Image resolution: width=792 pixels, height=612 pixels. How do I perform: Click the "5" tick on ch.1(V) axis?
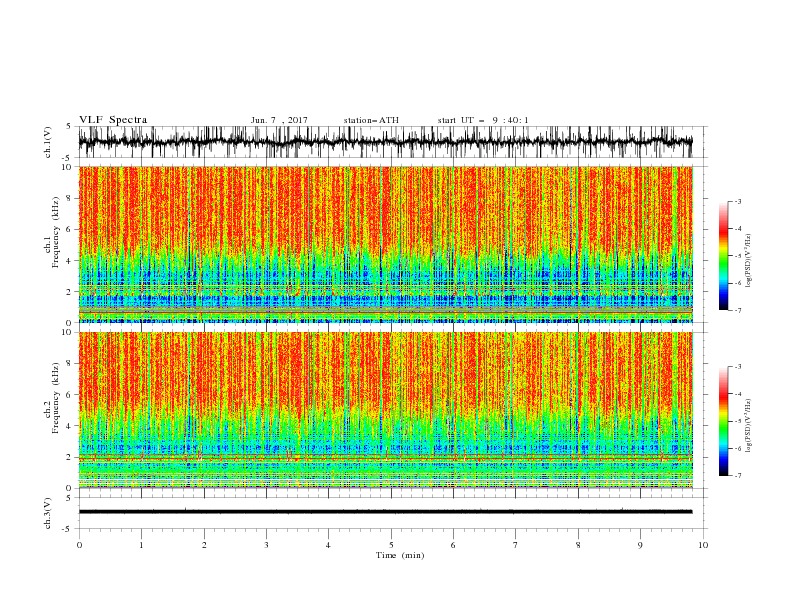[x=70, y=127]
